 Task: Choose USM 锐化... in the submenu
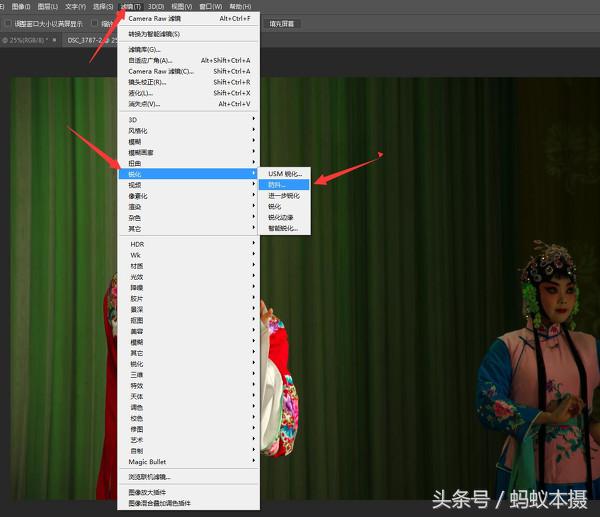285,174
